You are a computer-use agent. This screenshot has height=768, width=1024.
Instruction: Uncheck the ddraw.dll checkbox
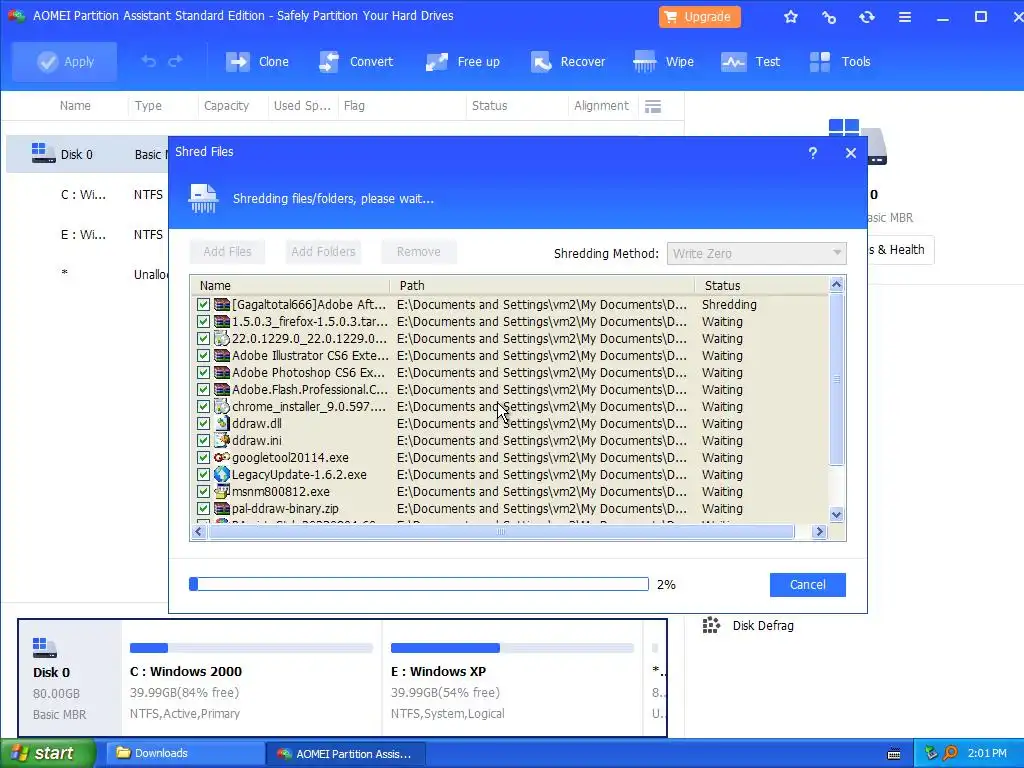tap(203, 423)
